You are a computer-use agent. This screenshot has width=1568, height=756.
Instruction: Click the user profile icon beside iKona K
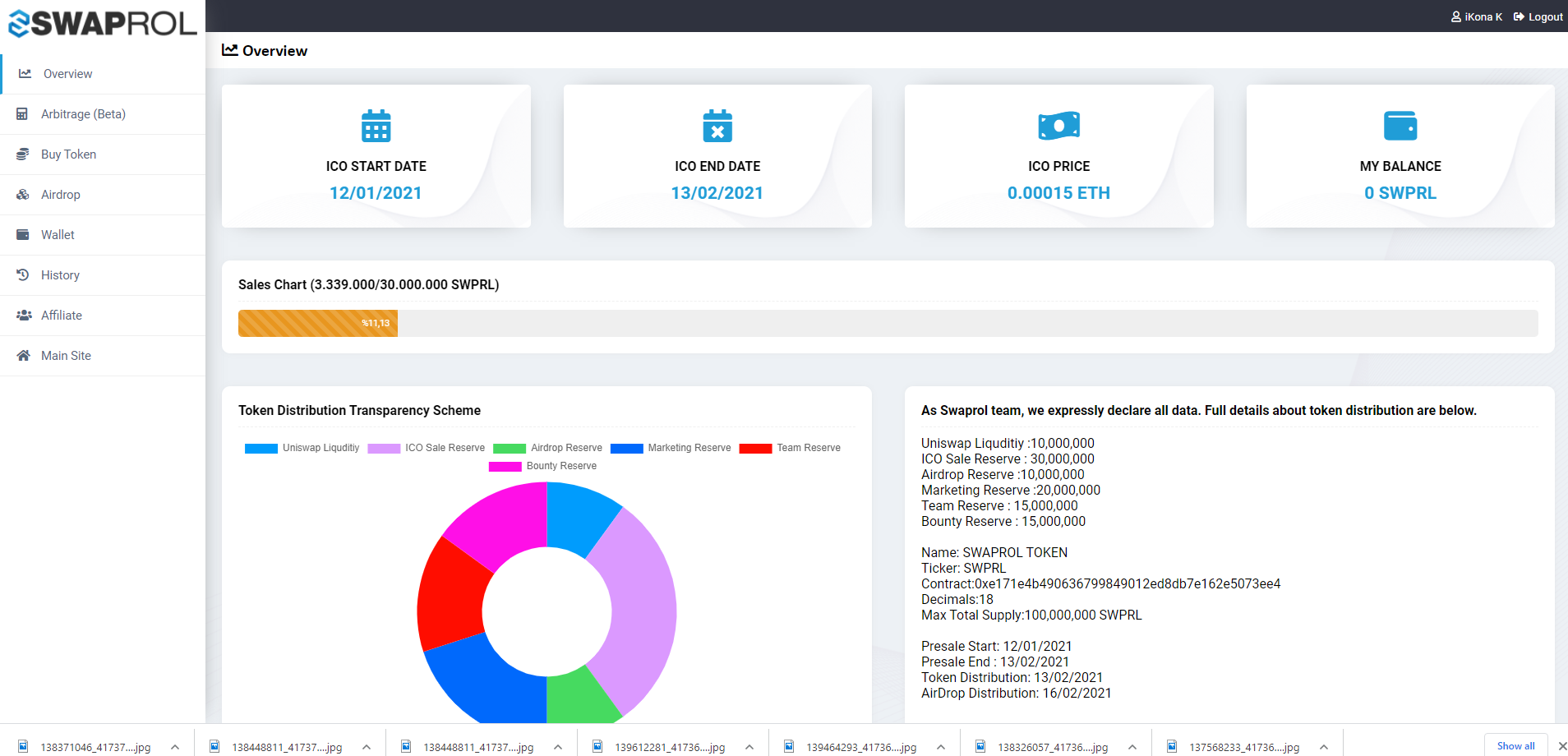(x=1456, y=16)
